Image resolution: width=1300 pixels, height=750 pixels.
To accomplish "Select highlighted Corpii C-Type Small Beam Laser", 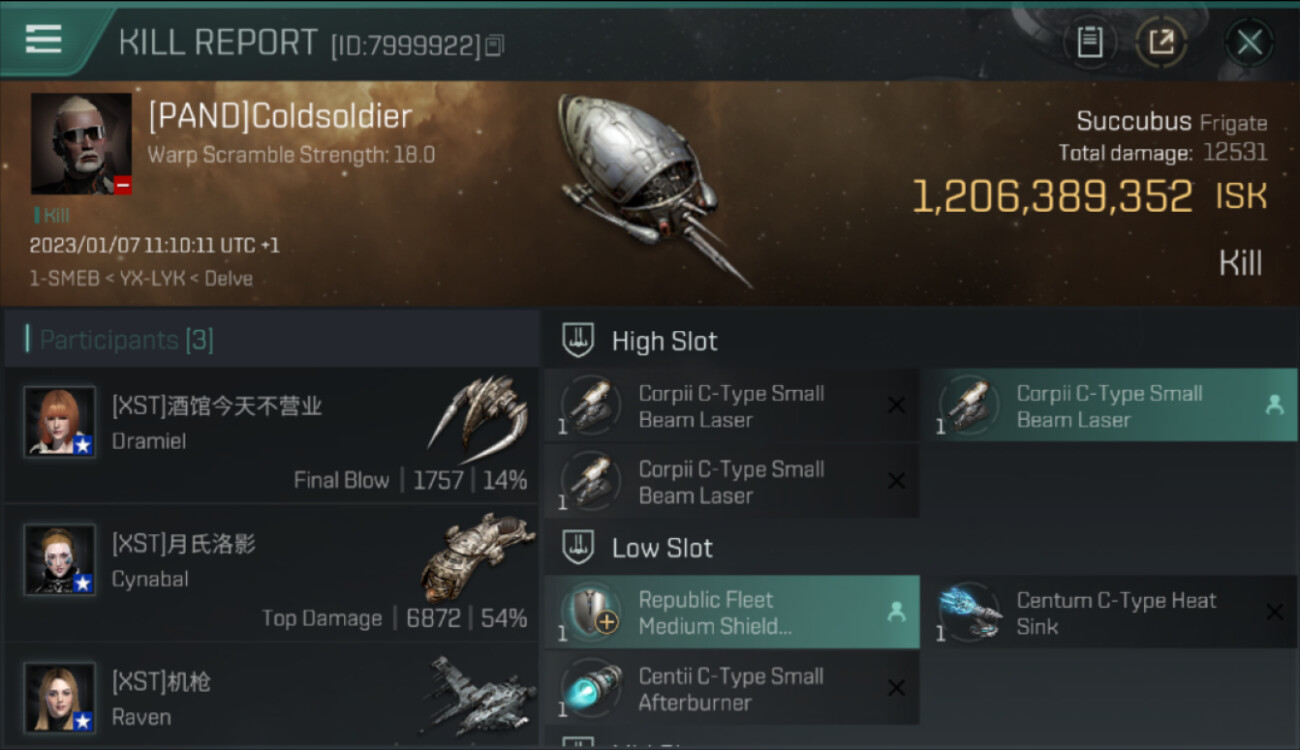I will (1109, 406).
